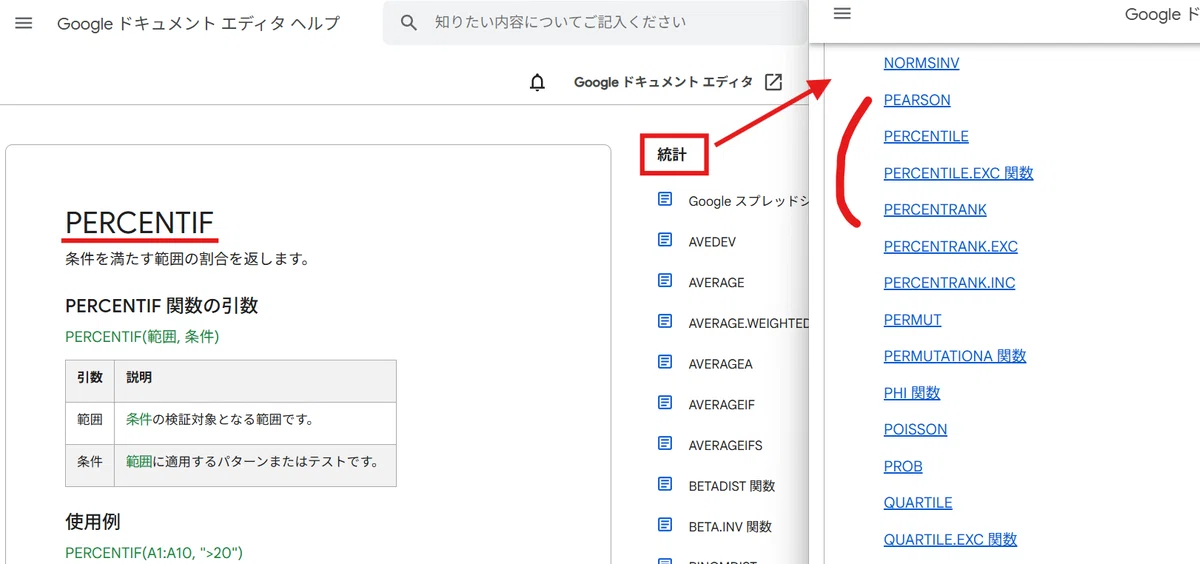This screenshot has height=564, width=1200.
Task: Open the QUARTILE function link
Action: coord(918,503)
